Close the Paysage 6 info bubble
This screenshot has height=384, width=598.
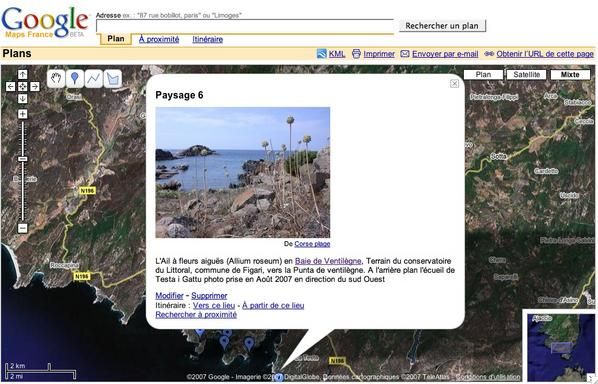454,84
